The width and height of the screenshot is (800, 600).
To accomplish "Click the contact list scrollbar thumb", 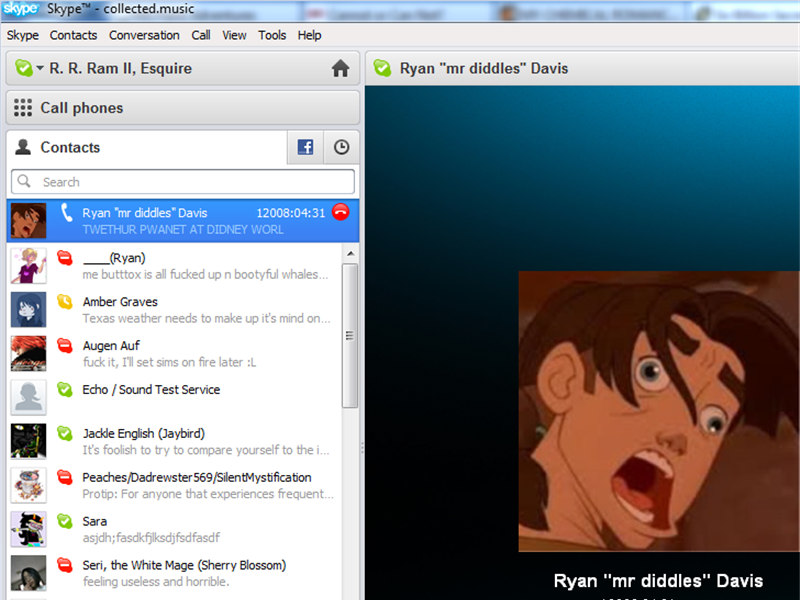I will click(x=350, y=335).
